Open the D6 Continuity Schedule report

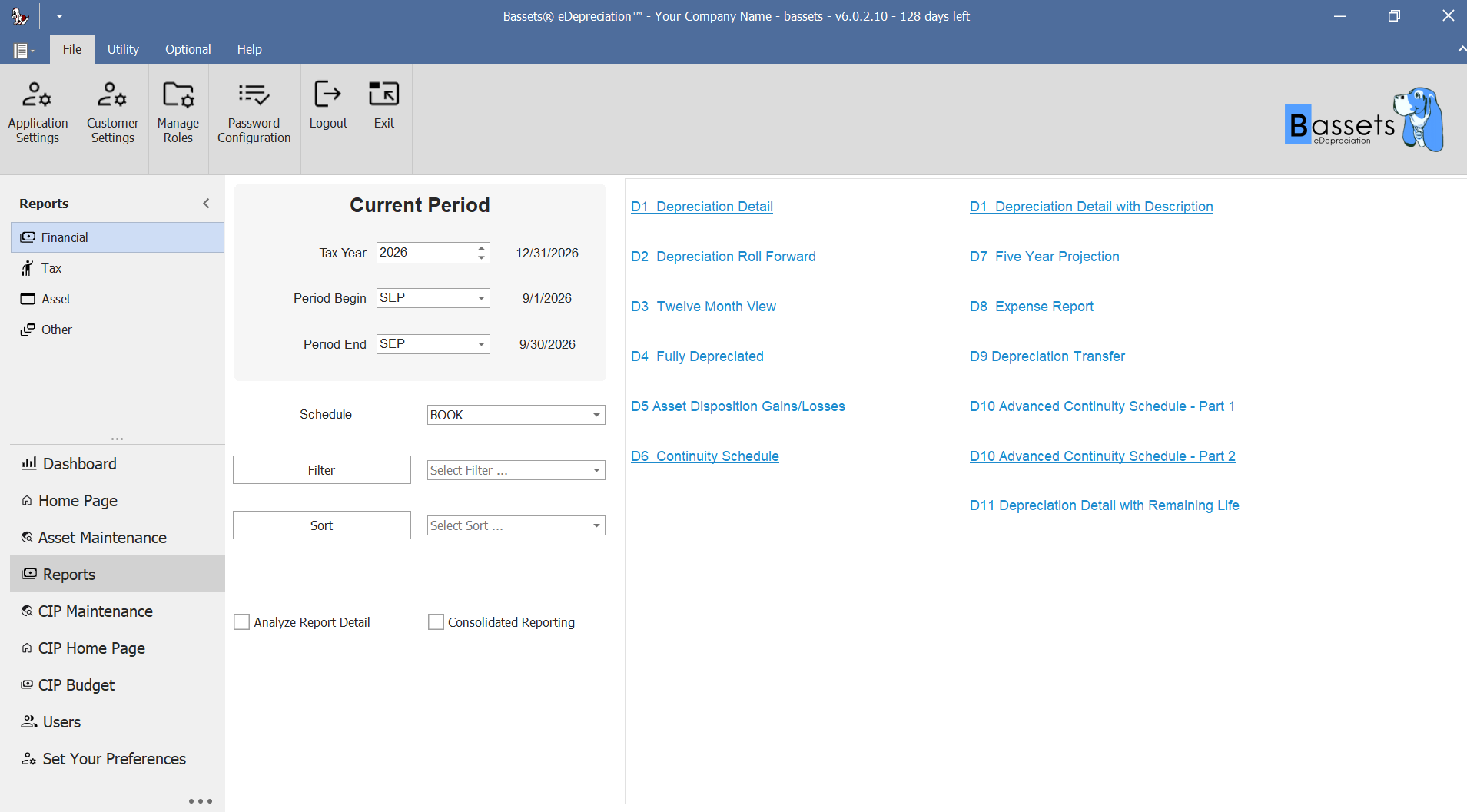click(705, 456)
